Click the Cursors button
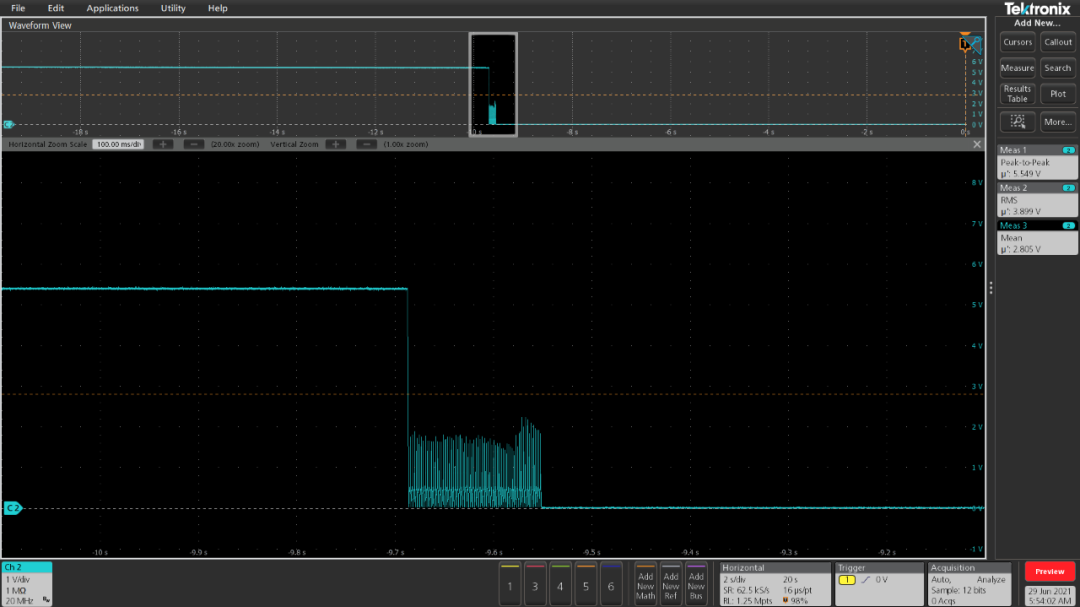 click(x=1017, y=42)
